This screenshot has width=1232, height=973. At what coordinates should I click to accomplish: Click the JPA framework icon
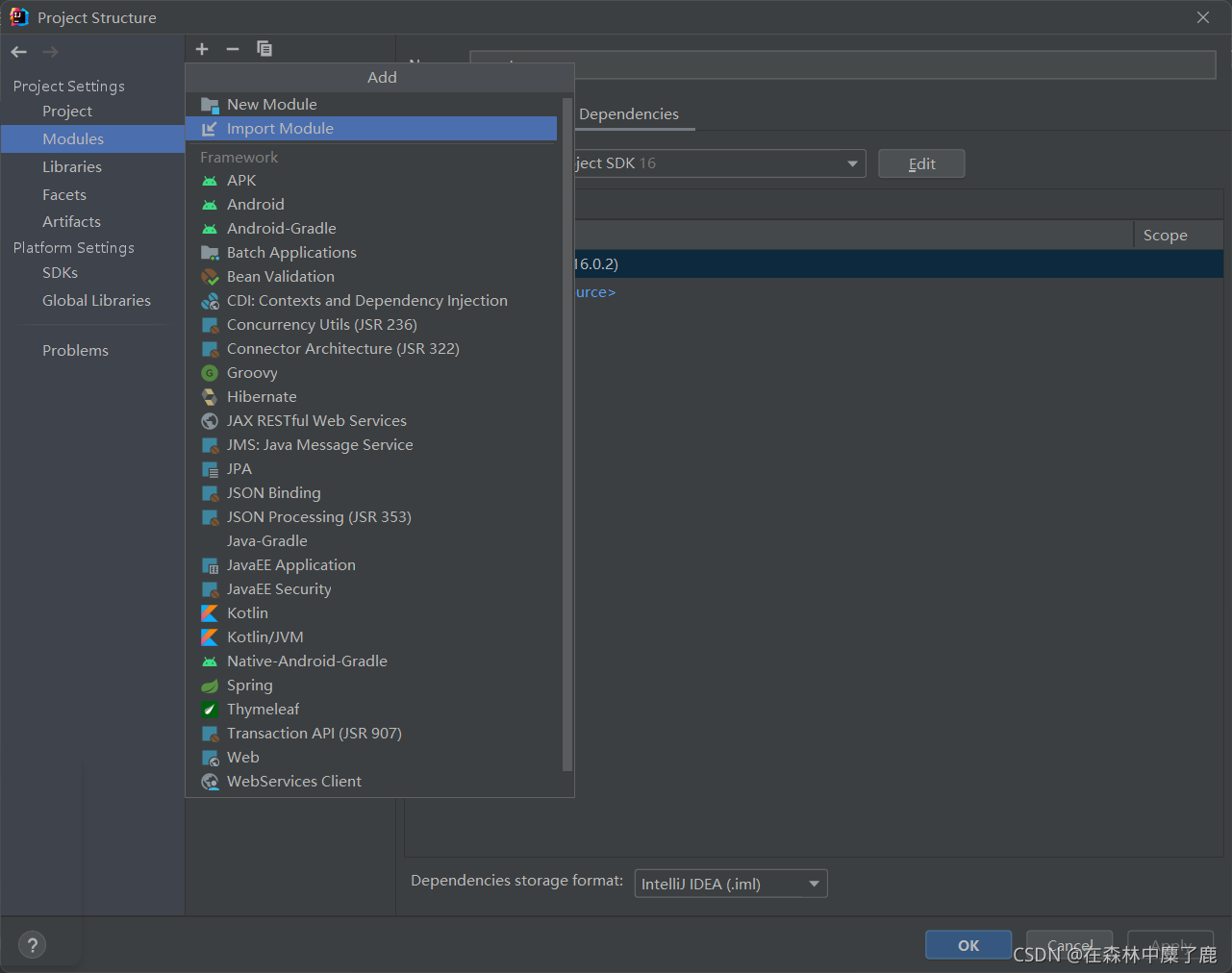(x=210, y=469)
